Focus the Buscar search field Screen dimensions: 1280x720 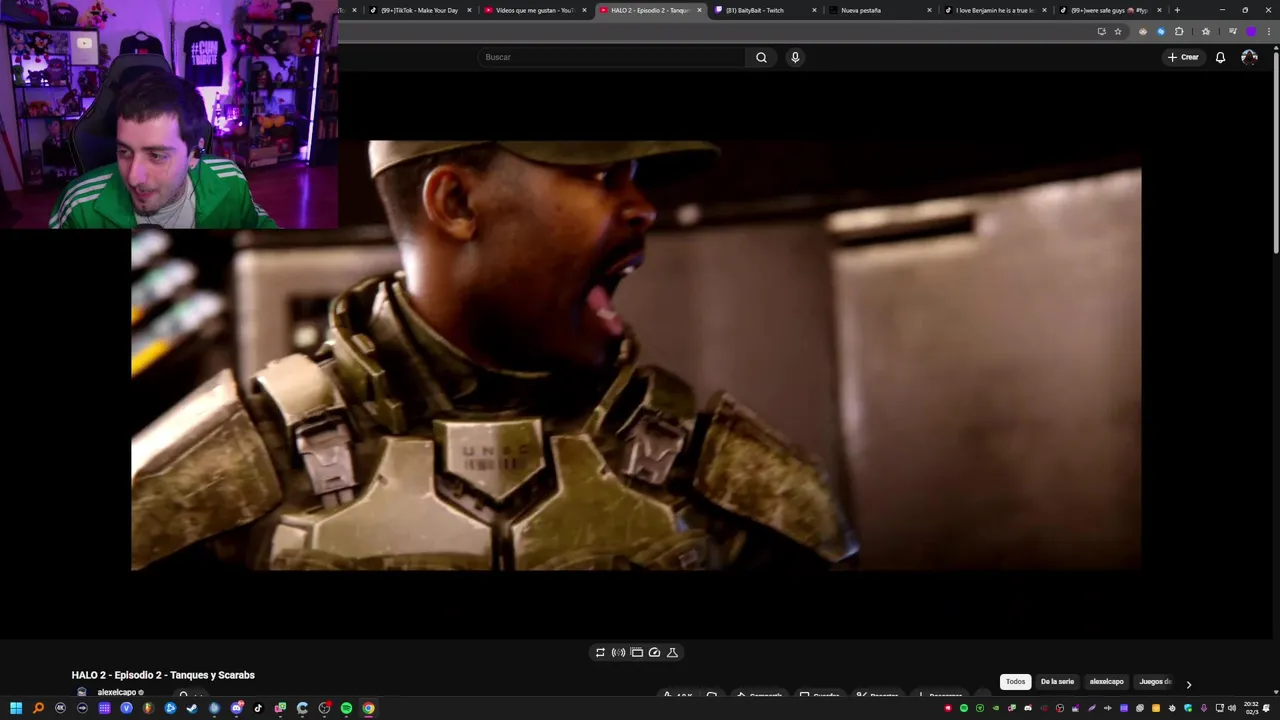pyautogui.click(x=612, y=57)
